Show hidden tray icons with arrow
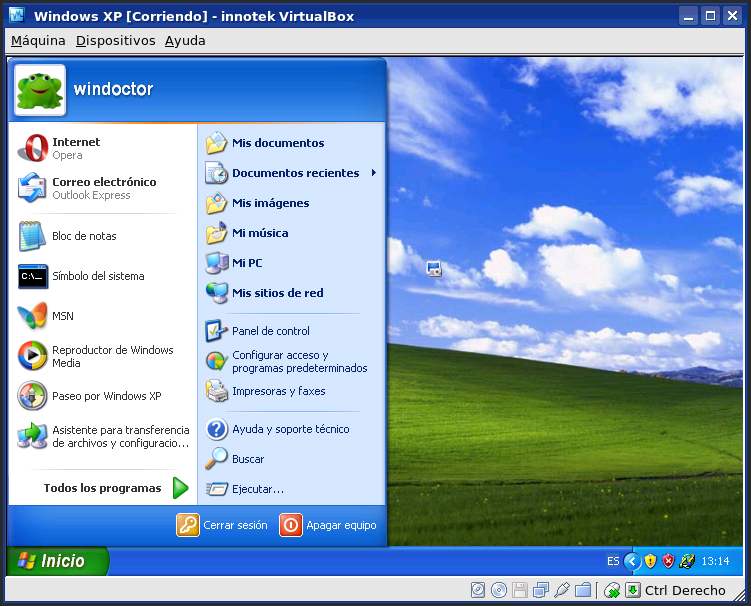This screenshot has height=606, width=751. (632, 561)
